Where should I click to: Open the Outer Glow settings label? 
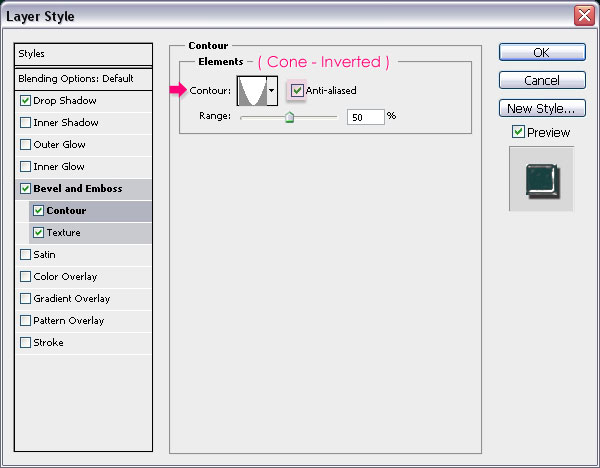tap(59, 145)
